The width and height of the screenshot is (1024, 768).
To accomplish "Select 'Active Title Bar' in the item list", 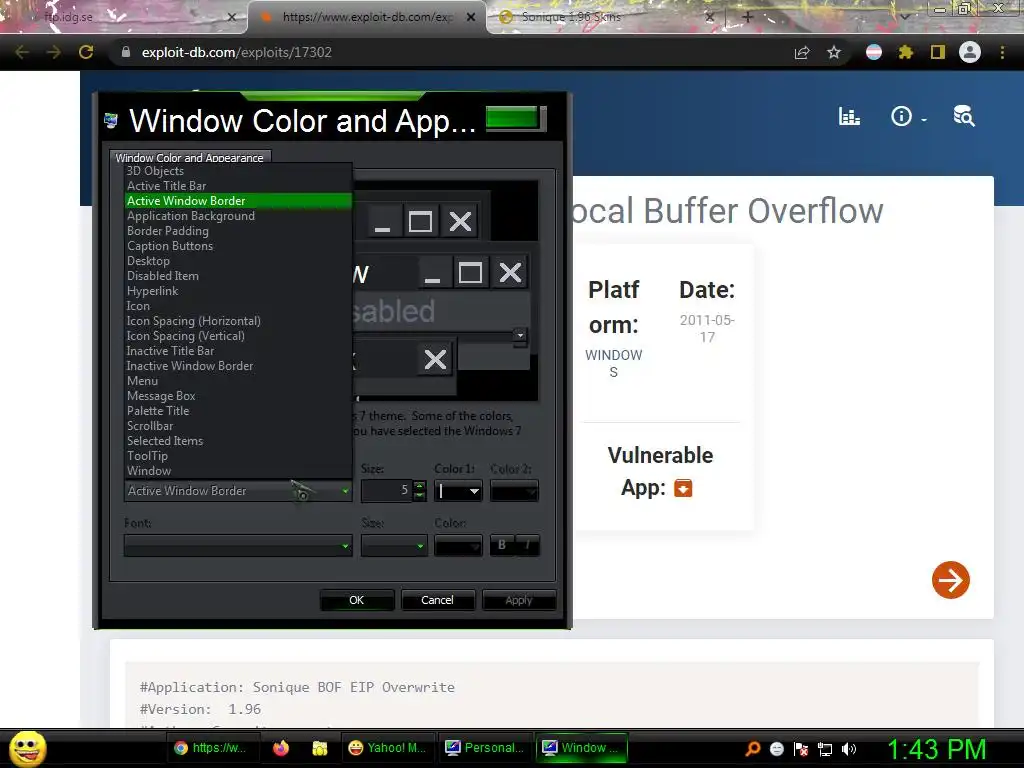I will click(x=238, y=186).
